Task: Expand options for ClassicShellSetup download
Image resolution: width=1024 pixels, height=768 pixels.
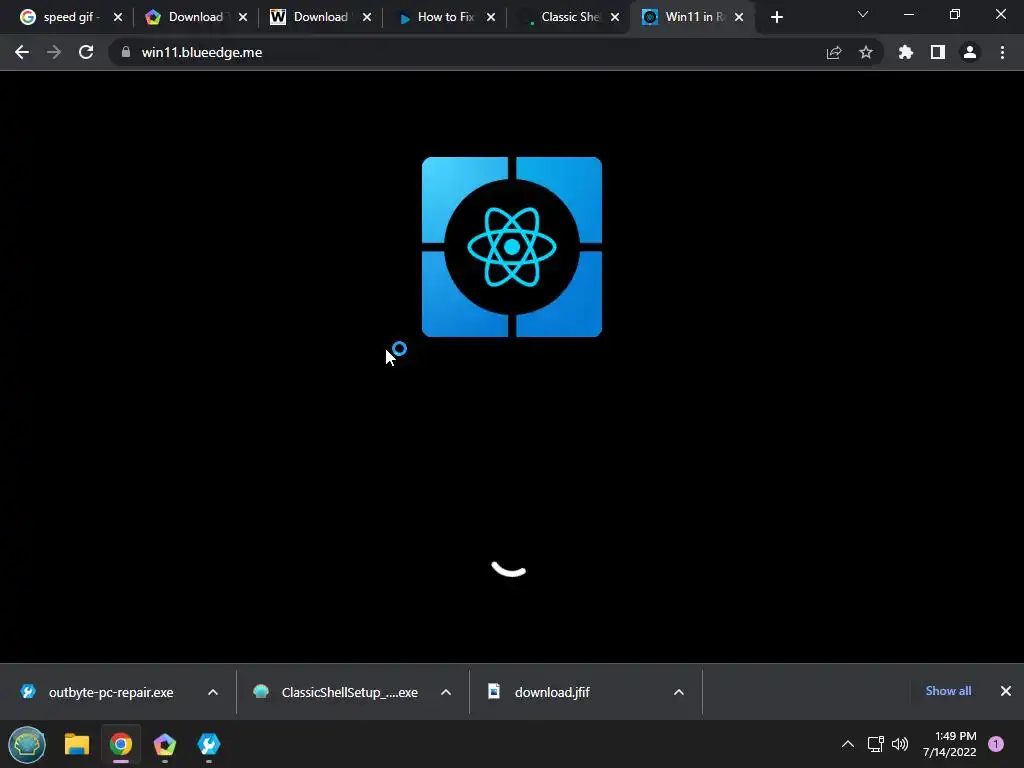Action: tap(446, 692)
